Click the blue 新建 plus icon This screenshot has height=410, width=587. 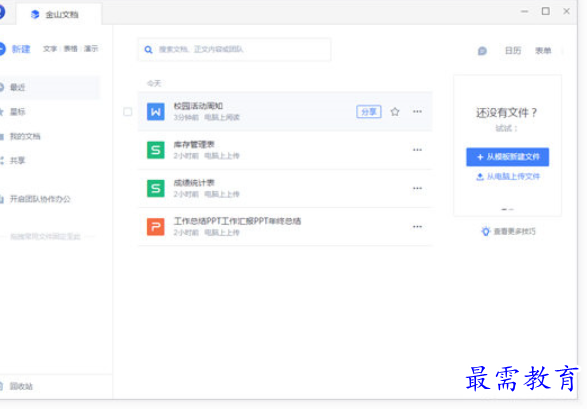(x=2, y=49)
